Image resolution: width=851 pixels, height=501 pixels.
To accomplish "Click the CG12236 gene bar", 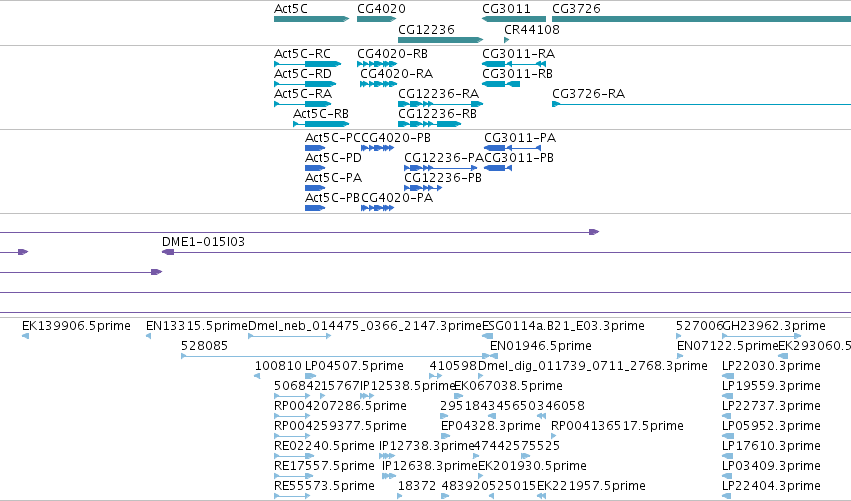I will (440, 40).
